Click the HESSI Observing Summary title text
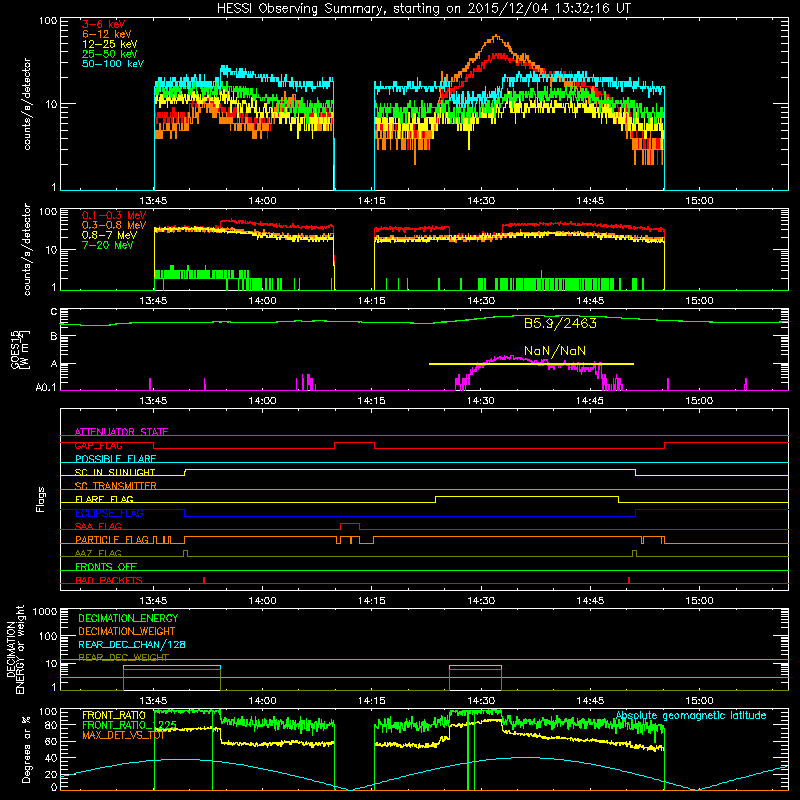The image size is (800, 800). tap(424, 9)
